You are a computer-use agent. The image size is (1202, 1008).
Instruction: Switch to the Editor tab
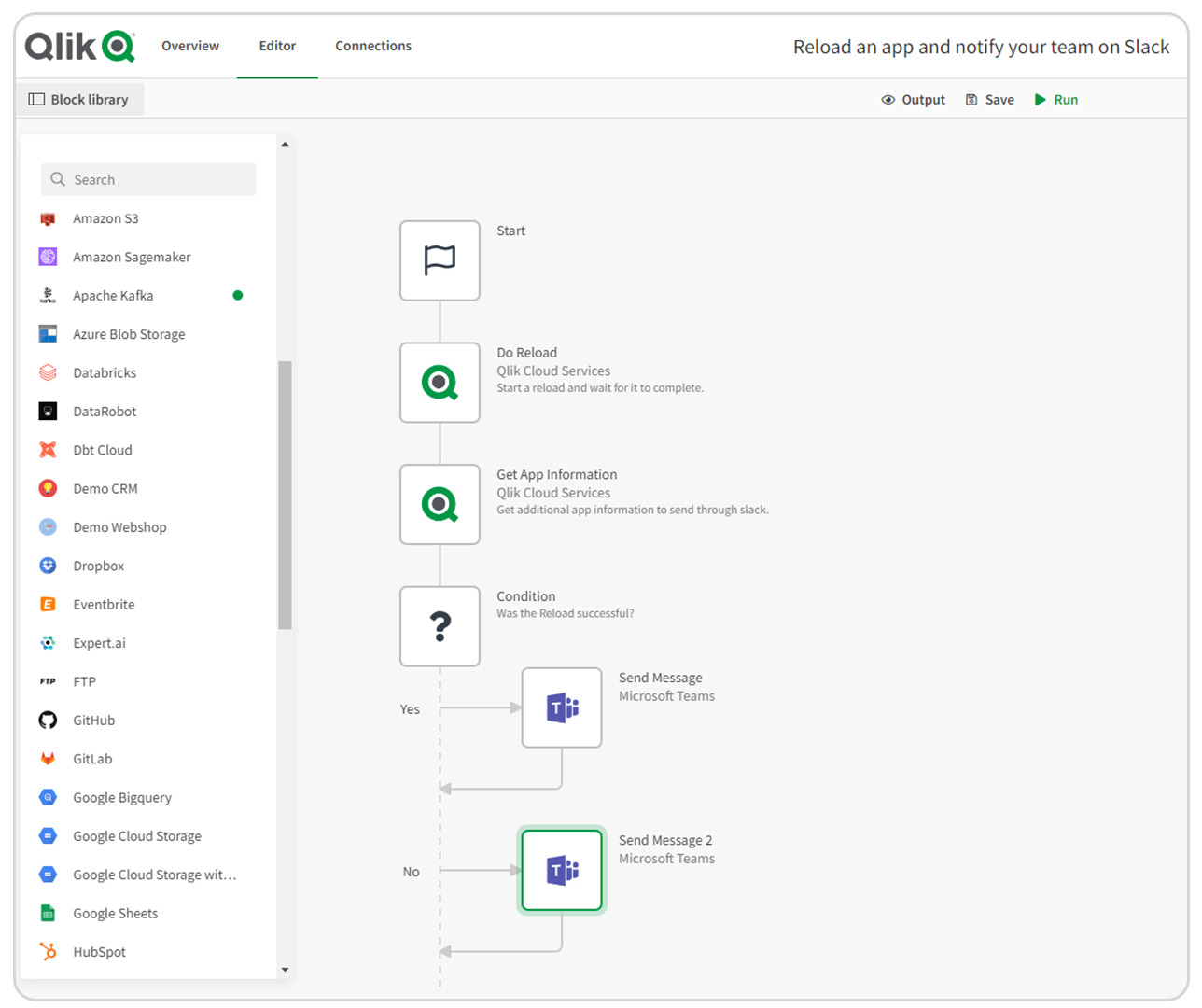tap(277, 46)
